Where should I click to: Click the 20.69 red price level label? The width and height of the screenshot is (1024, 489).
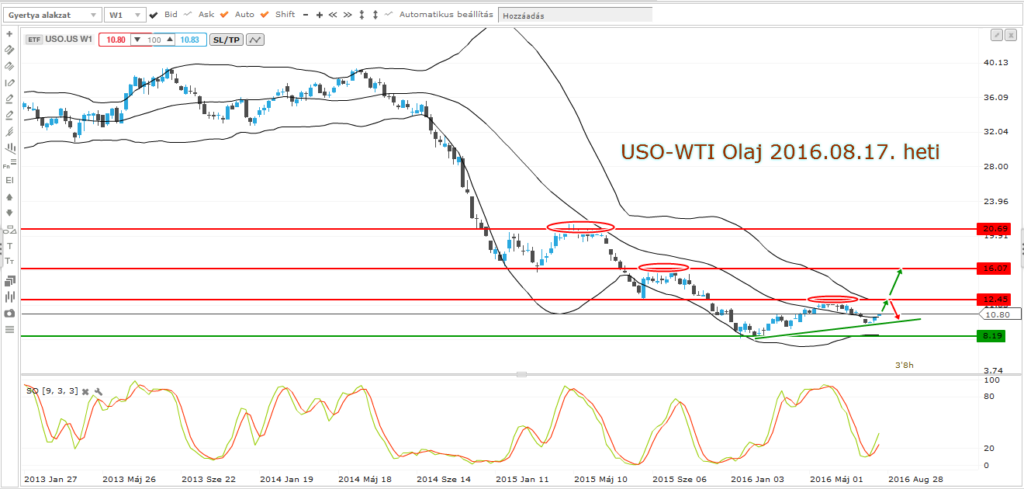click(x=993, y=229)
